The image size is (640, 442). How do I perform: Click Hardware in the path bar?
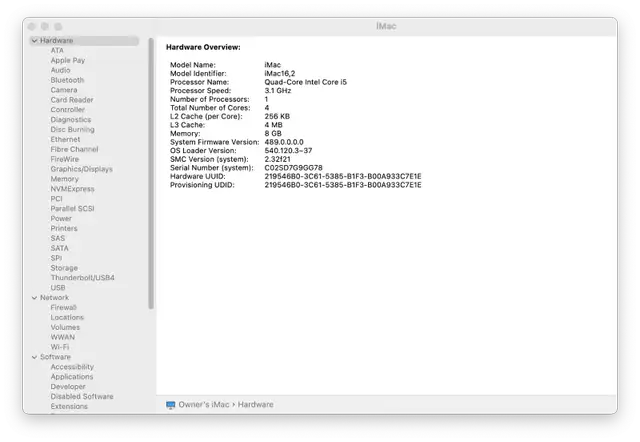click(256, 405)
